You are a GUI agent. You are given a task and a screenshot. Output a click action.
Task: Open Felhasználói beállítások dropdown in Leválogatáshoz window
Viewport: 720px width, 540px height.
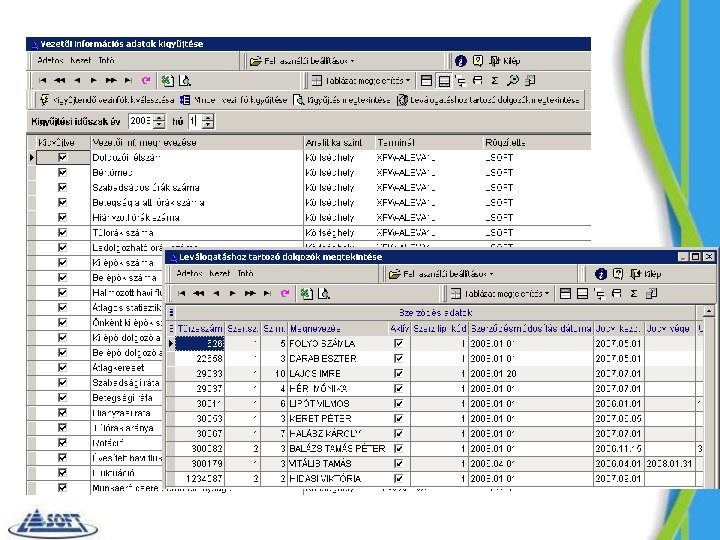(x=441, y=274)
